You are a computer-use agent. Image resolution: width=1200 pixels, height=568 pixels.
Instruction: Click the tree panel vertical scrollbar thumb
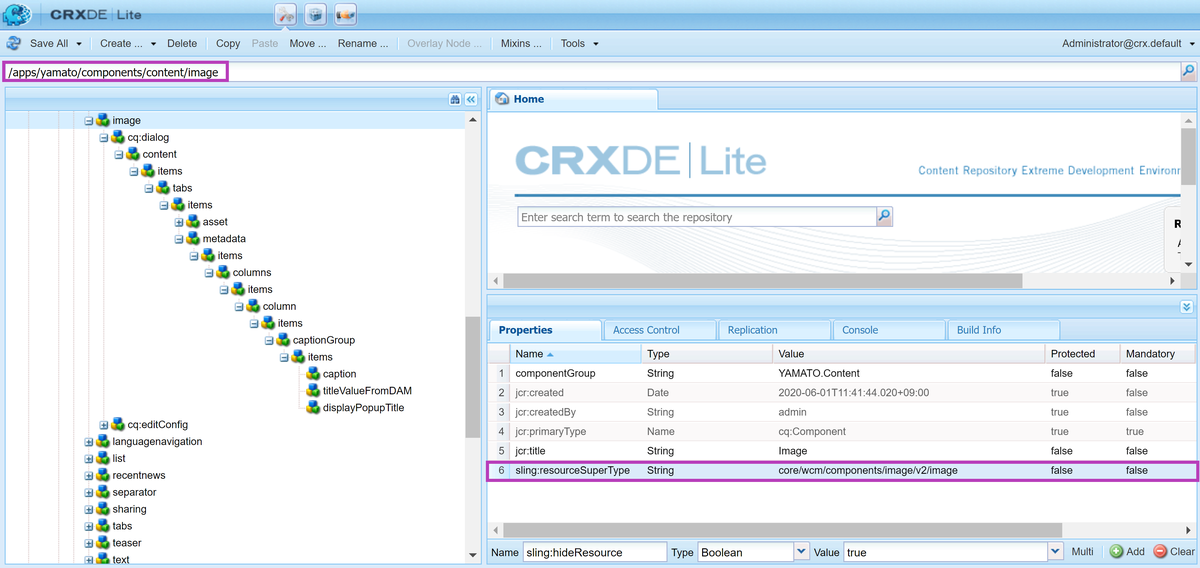[473, 377]
